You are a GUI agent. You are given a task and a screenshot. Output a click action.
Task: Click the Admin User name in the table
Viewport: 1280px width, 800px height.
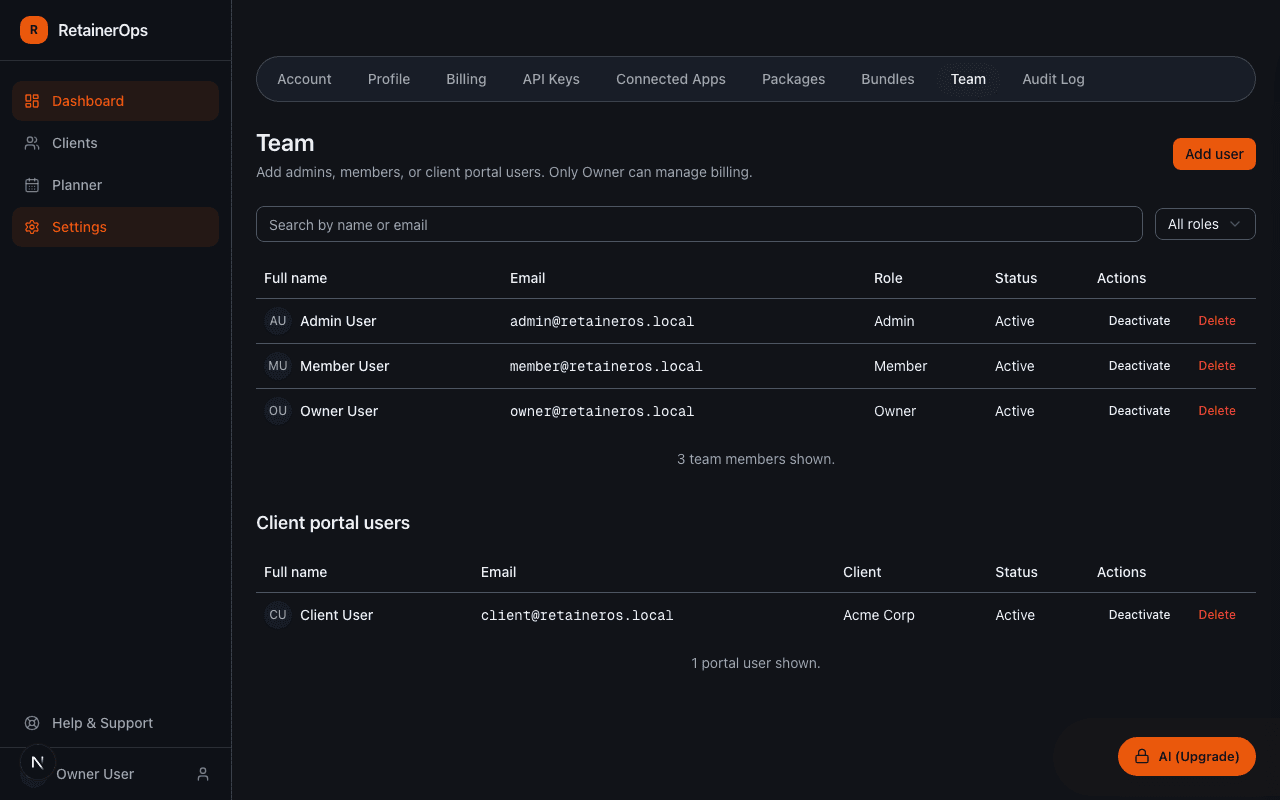pyautogui.click(x=338, y=321)
